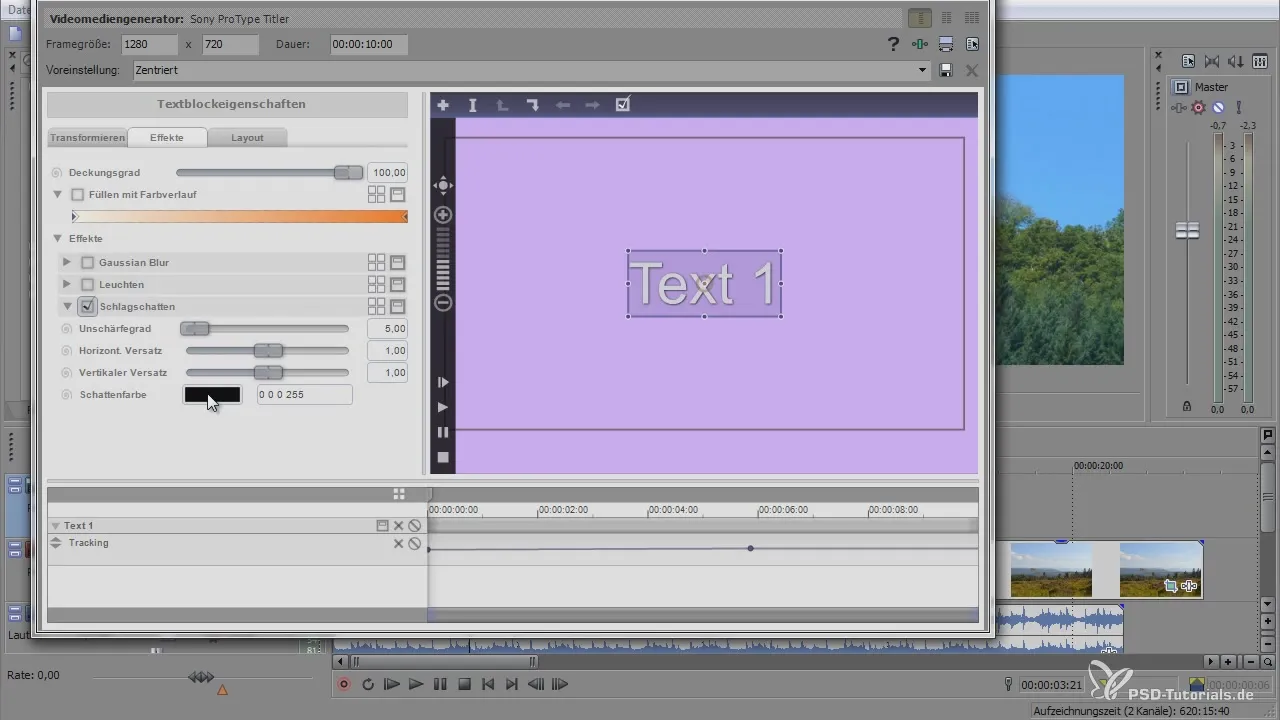Click the disable circle icon on the Tracking row
The width and height of the screenshot is (1280, 720).
(414, 543)
